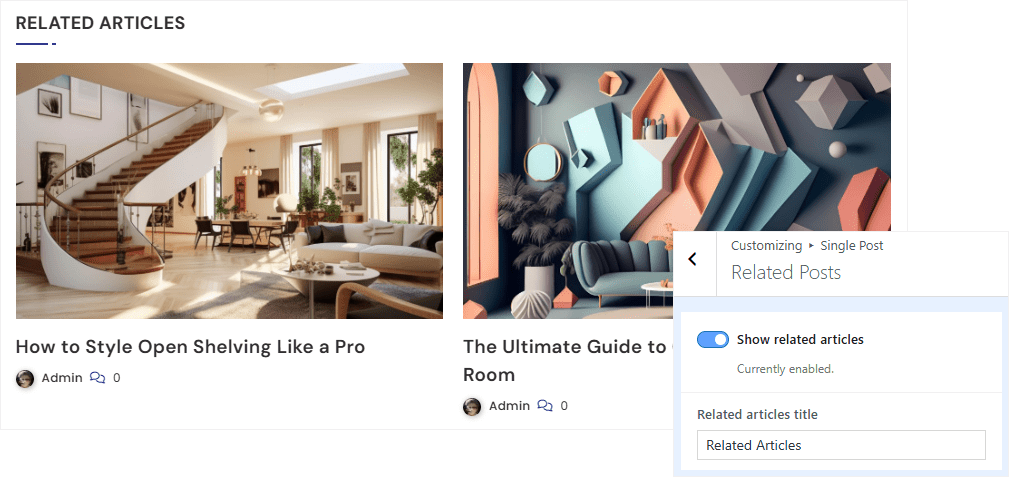Image resolution: width=1009 pixels, height=477 pixels.
Task: Click comments icon under Open Shelving article
Action: (97, 378)
